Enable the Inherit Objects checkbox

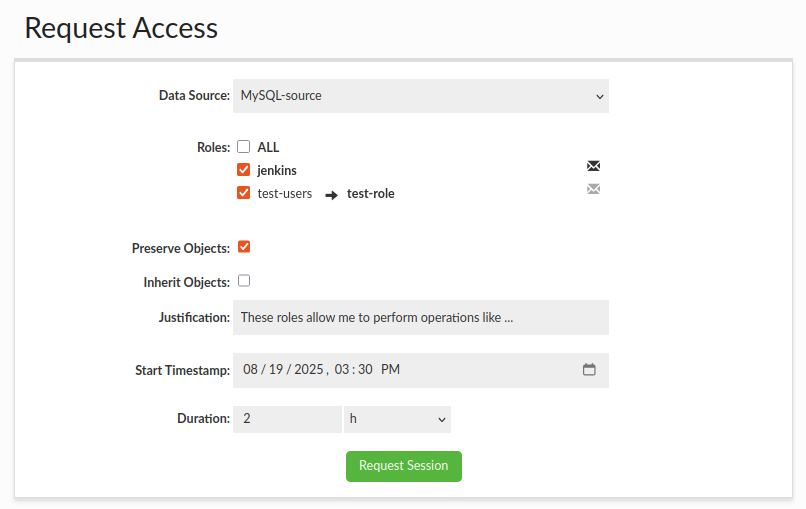tap(244, 281)
